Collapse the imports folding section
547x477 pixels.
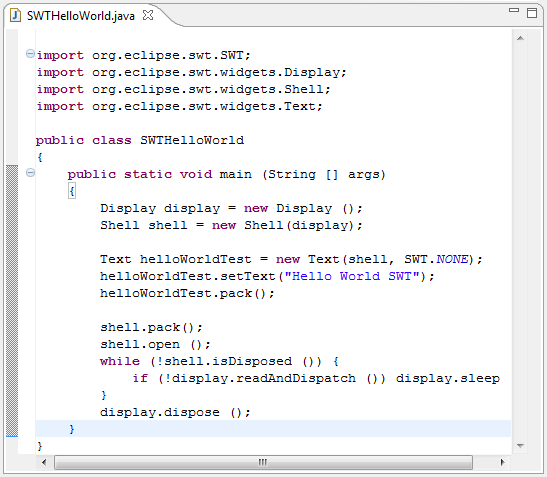point(30,54)
